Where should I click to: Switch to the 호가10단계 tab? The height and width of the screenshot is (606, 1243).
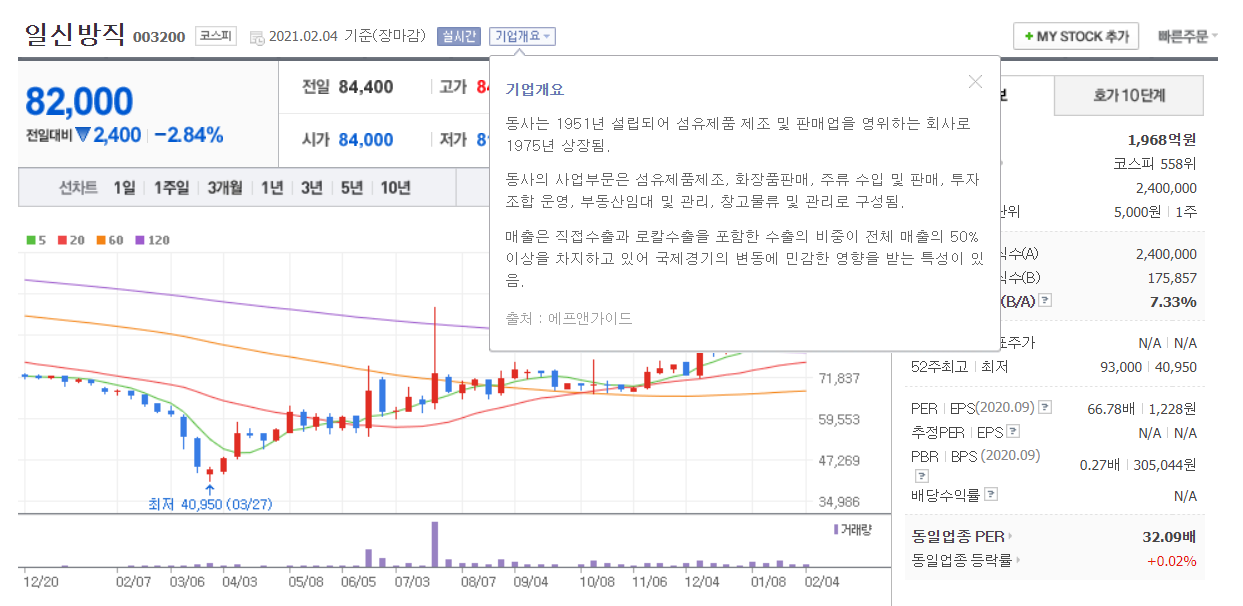pyautogui.click(x=1129, y=96)
